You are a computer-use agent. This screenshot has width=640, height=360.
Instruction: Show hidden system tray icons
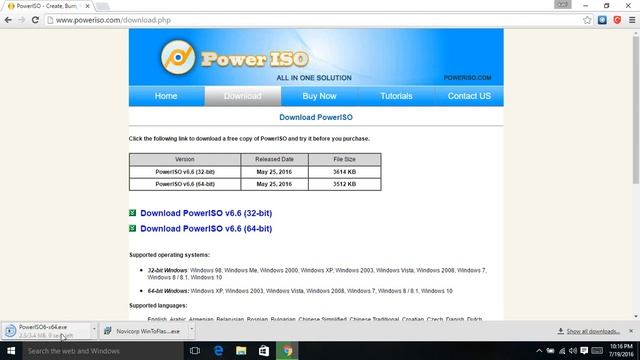click(x=539, y=351)
